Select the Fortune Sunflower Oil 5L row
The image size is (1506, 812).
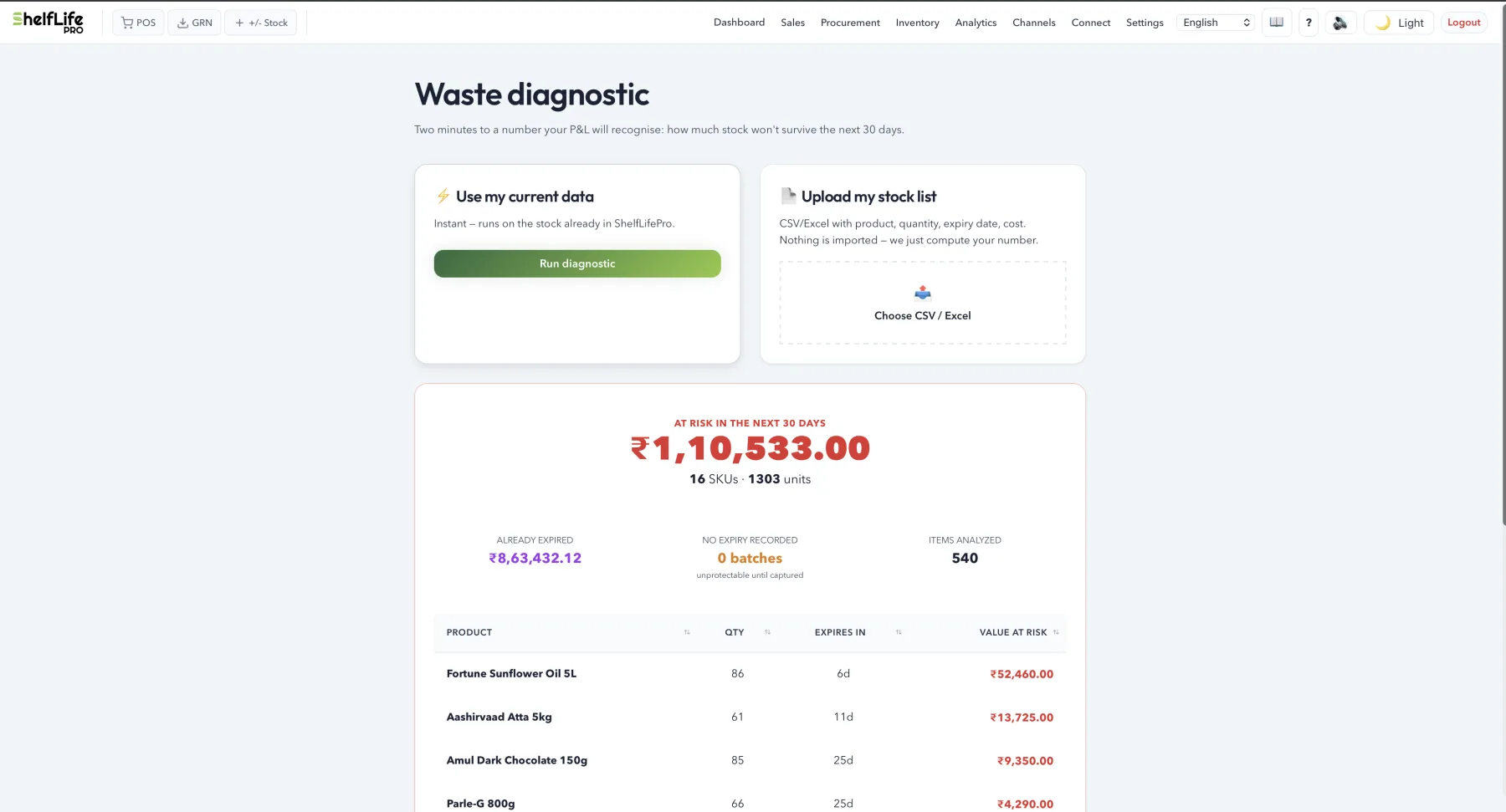coord(750,674)
